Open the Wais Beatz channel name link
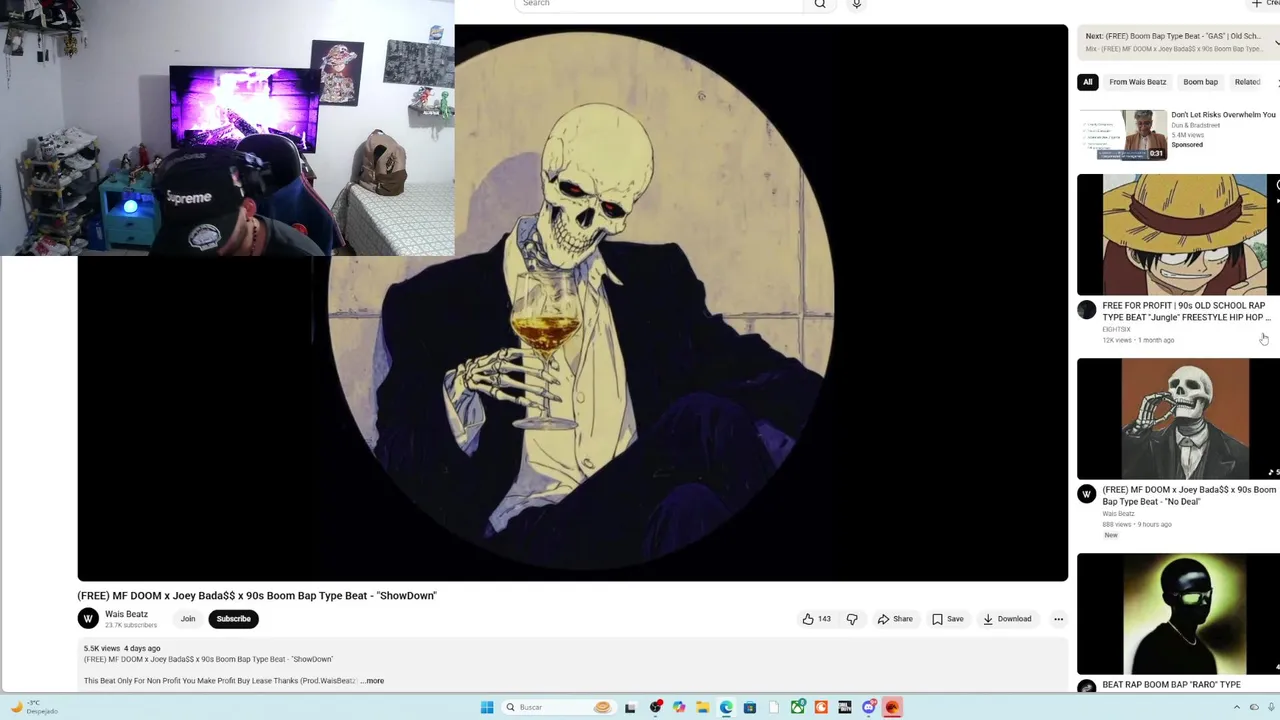This screenshot has height=720, width=1280. click(x=126, y=614)
